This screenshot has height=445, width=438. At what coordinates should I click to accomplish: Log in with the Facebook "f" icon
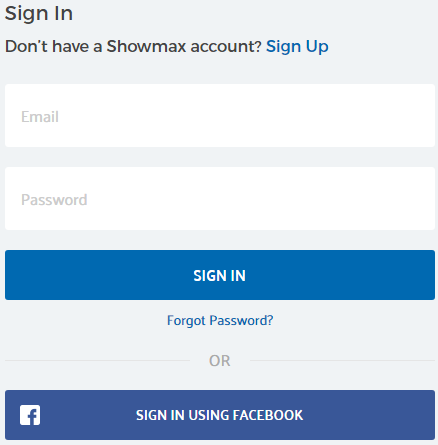point(30,415)
